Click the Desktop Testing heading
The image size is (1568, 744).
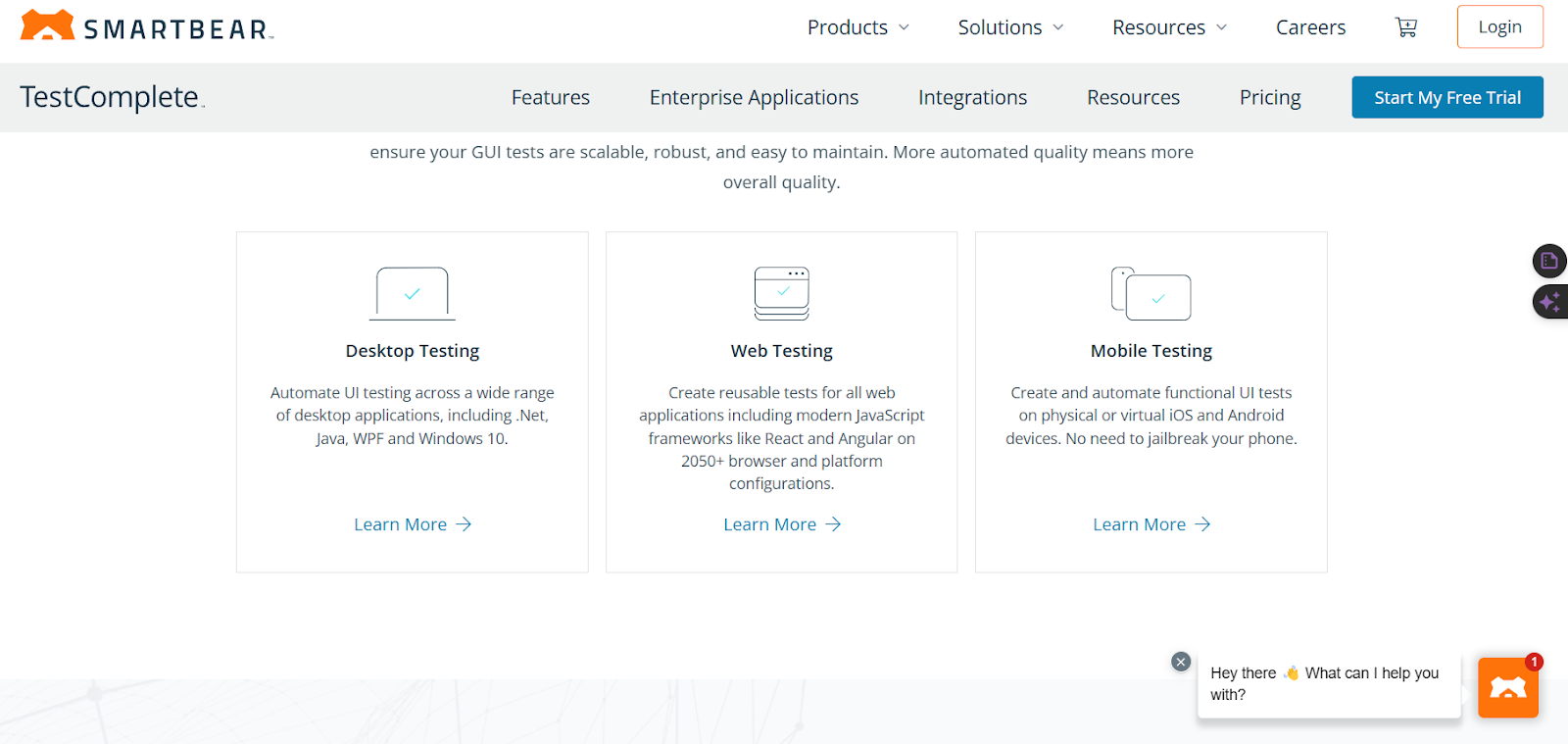click(413, 351)
